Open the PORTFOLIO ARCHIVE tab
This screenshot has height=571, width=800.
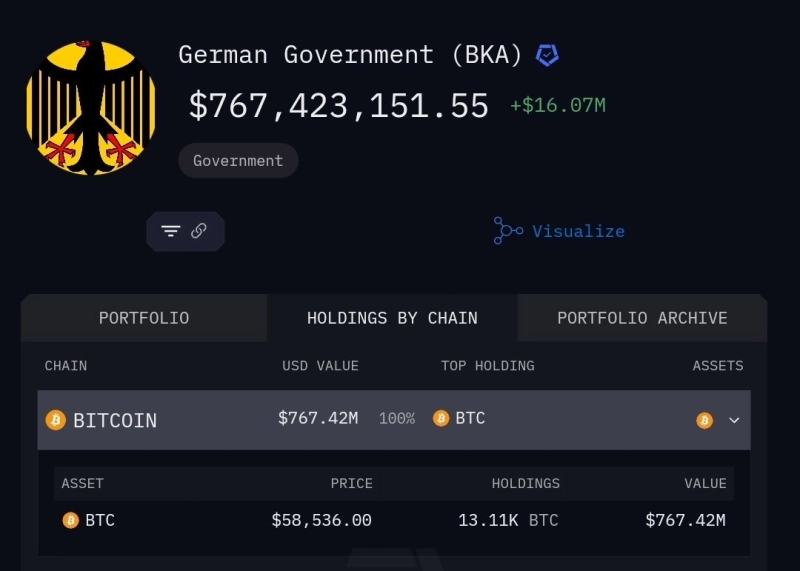[x=642, y=318]
